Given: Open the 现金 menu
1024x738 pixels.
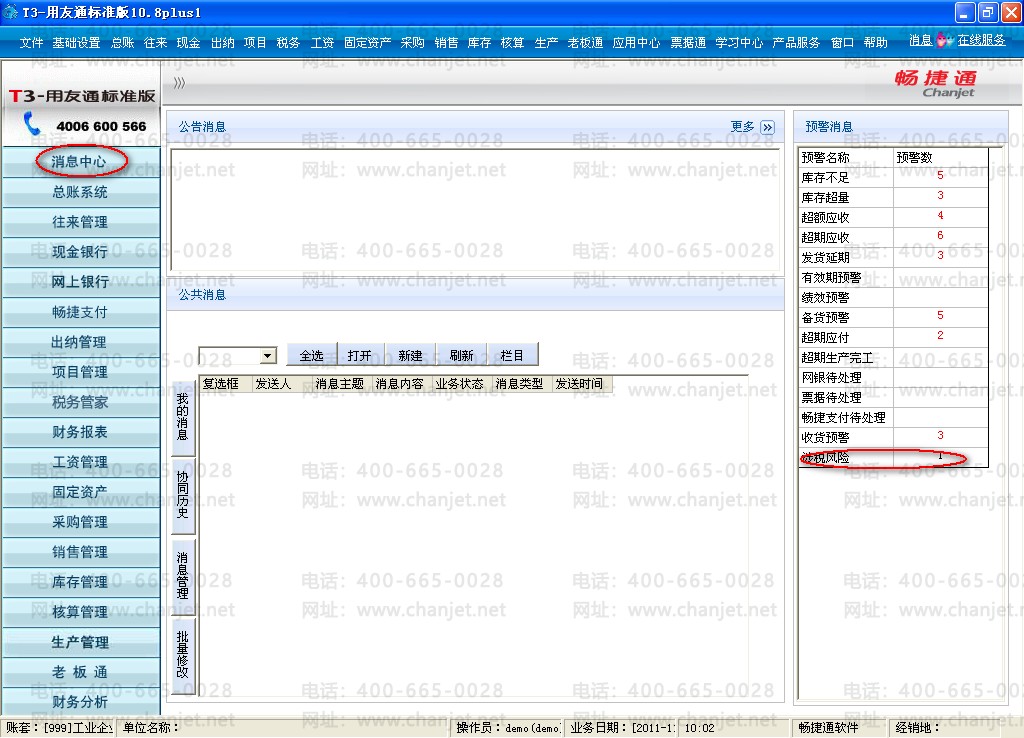Looking at the screenshot, I should 188,42.
